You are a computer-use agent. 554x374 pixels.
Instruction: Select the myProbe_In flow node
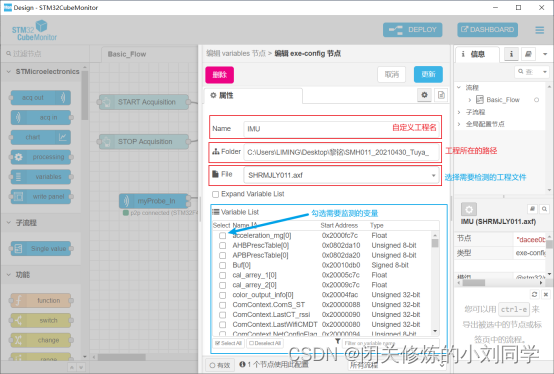click(153, 201)
